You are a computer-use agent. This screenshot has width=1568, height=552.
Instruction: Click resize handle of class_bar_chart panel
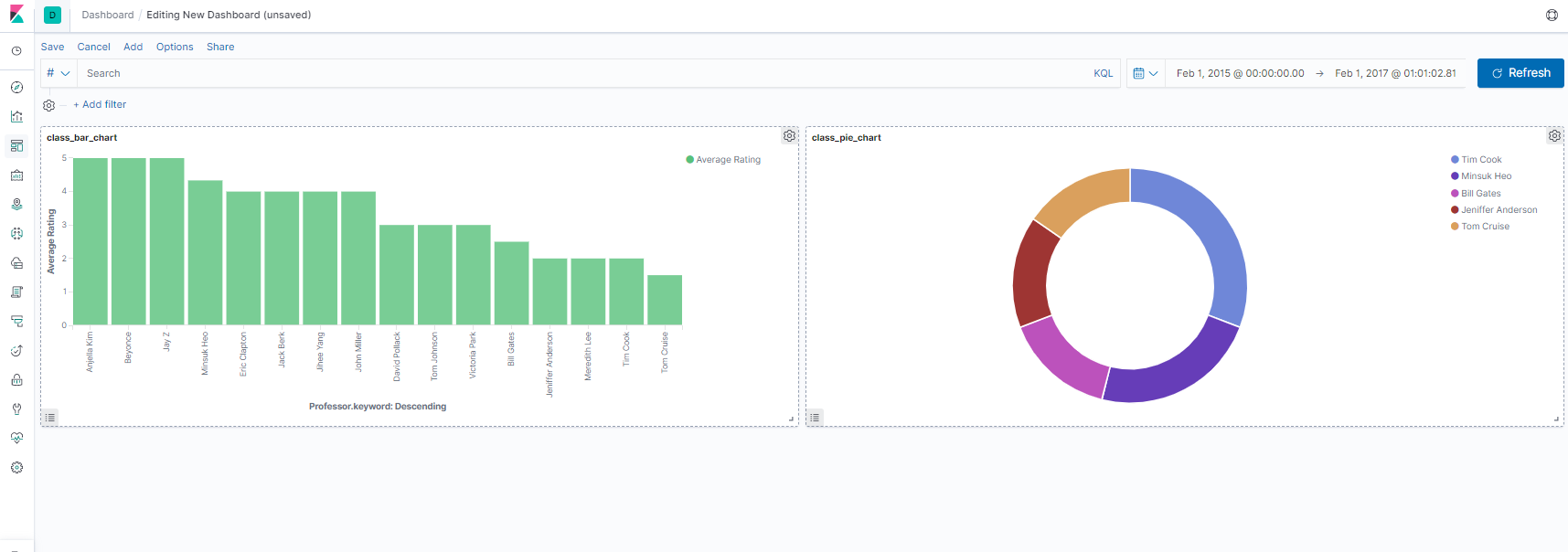(792, 419)
